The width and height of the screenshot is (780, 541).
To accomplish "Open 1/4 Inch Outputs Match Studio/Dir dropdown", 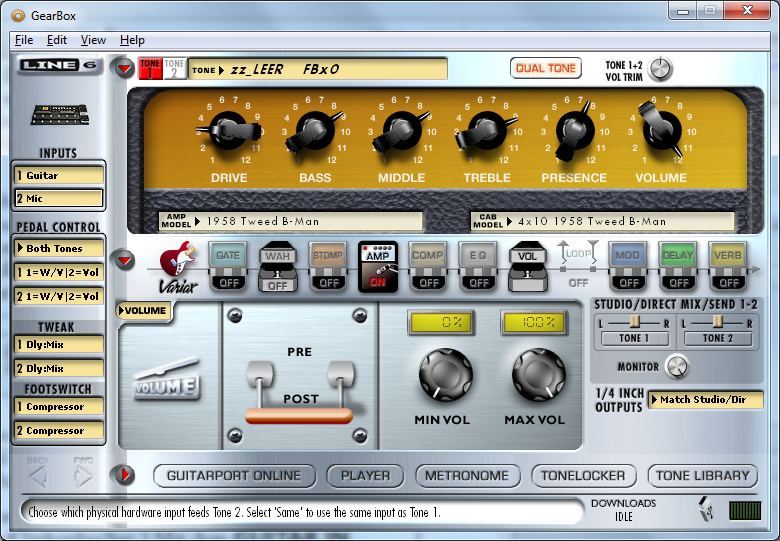I will pyautogui.click(x=705, y=399).
